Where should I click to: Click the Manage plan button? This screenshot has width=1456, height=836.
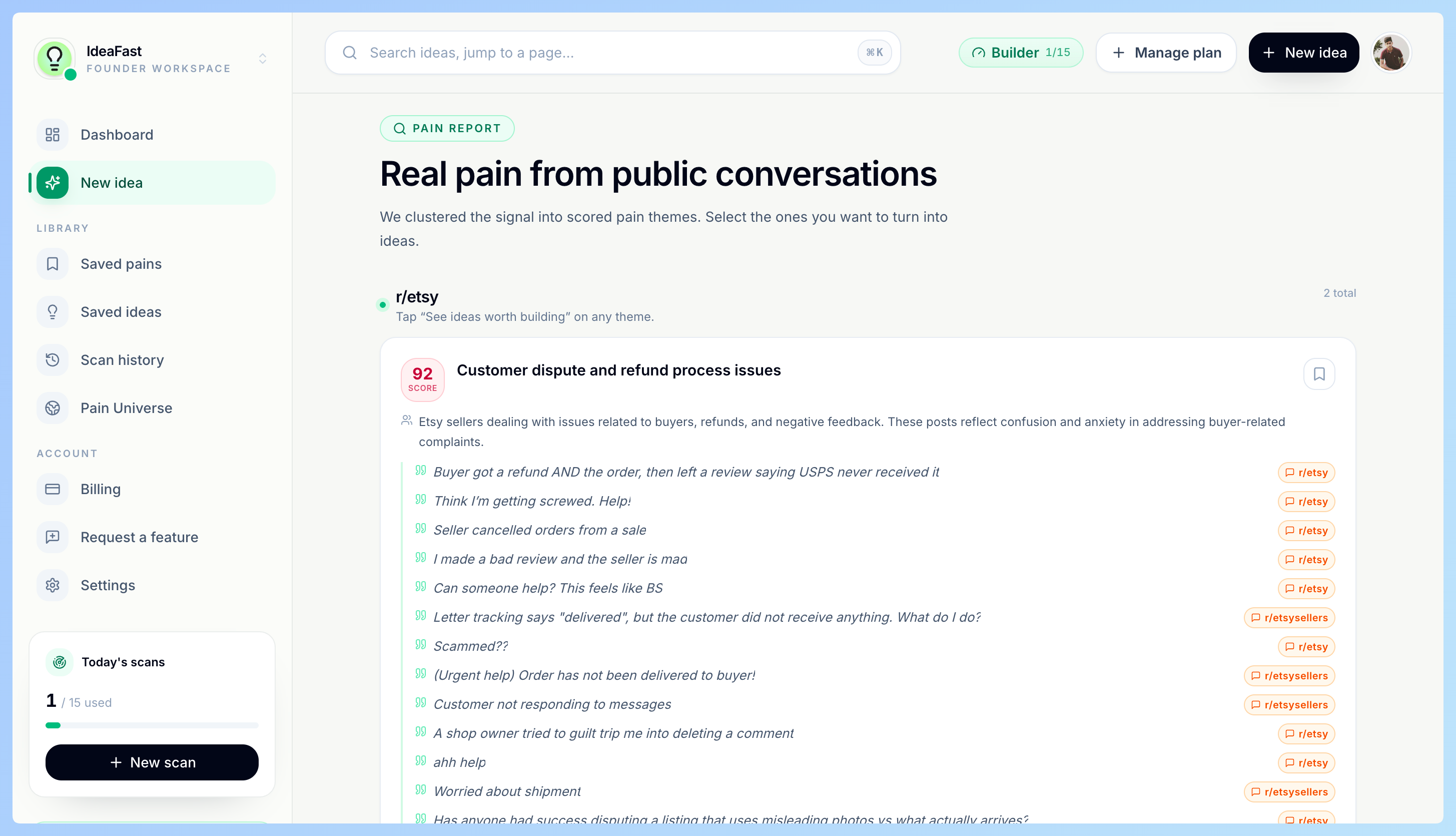point(1166,53)
